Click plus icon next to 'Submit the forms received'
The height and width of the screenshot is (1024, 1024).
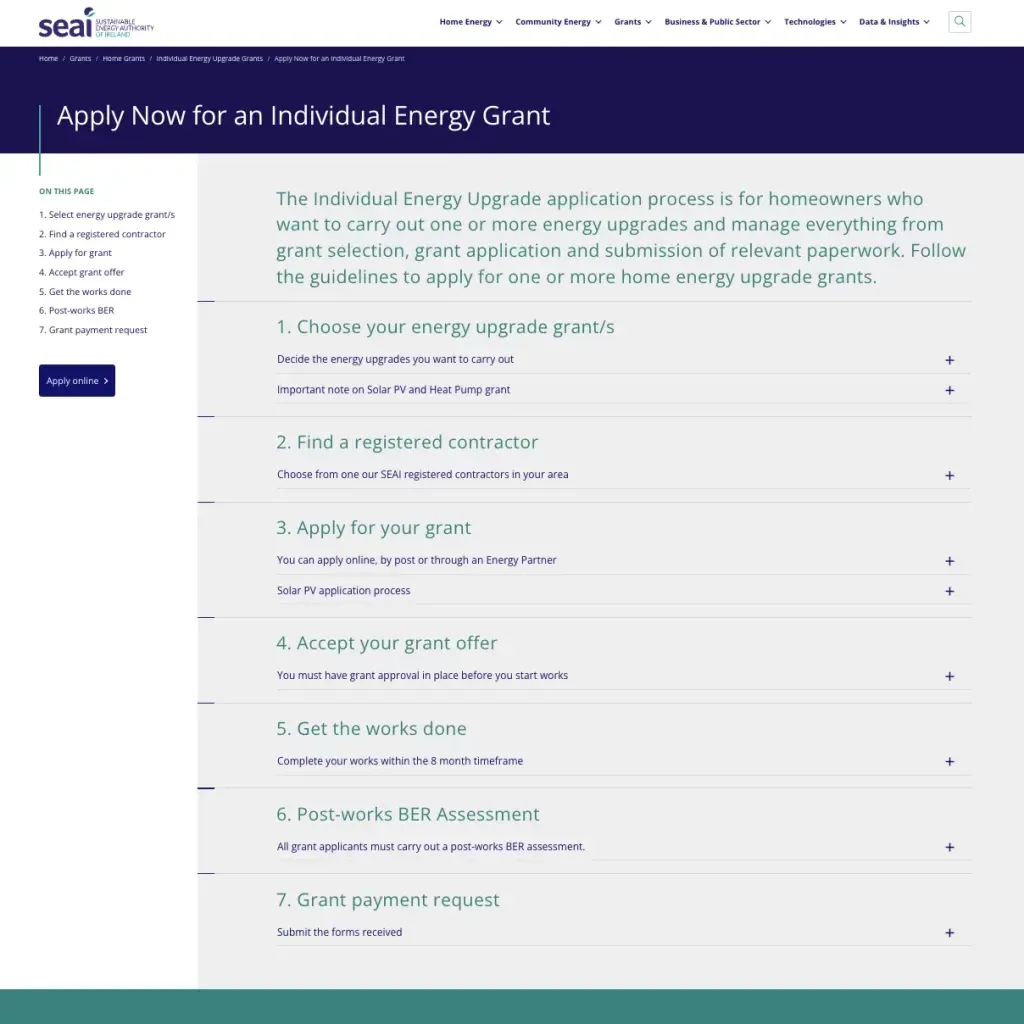point(949,933)
